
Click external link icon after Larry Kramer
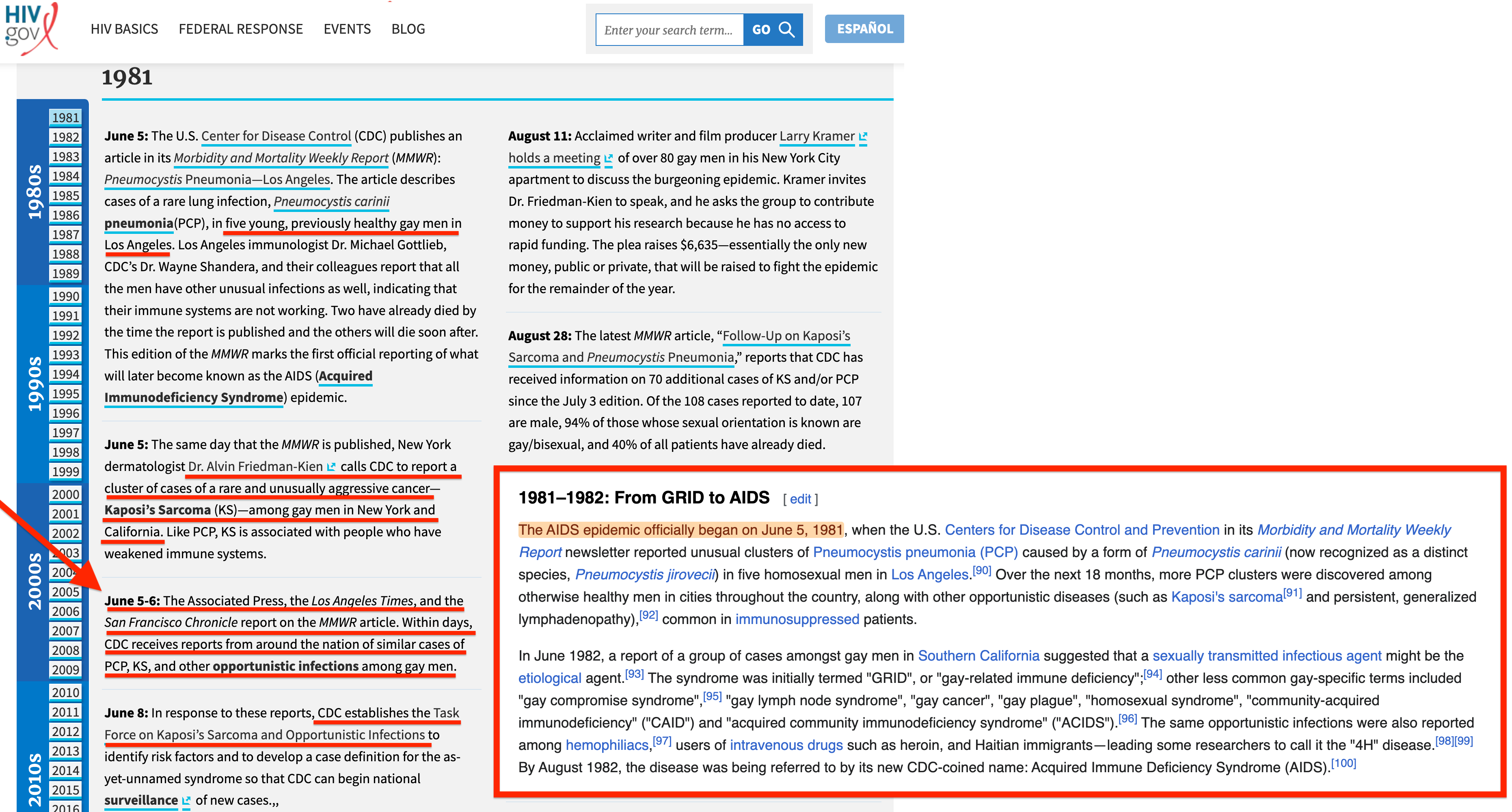[863, 137]
